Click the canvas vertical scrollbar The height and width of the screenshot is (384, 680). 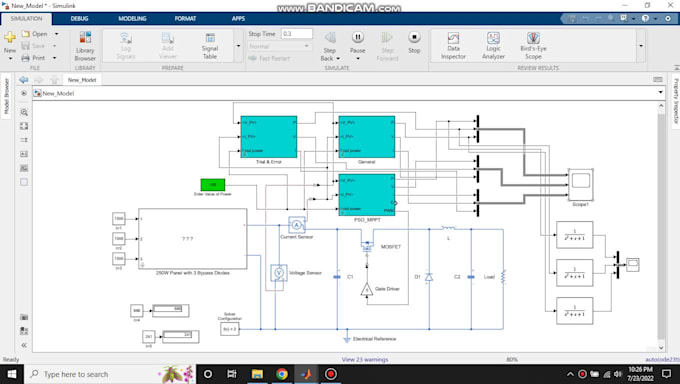(x=661, y=226)
